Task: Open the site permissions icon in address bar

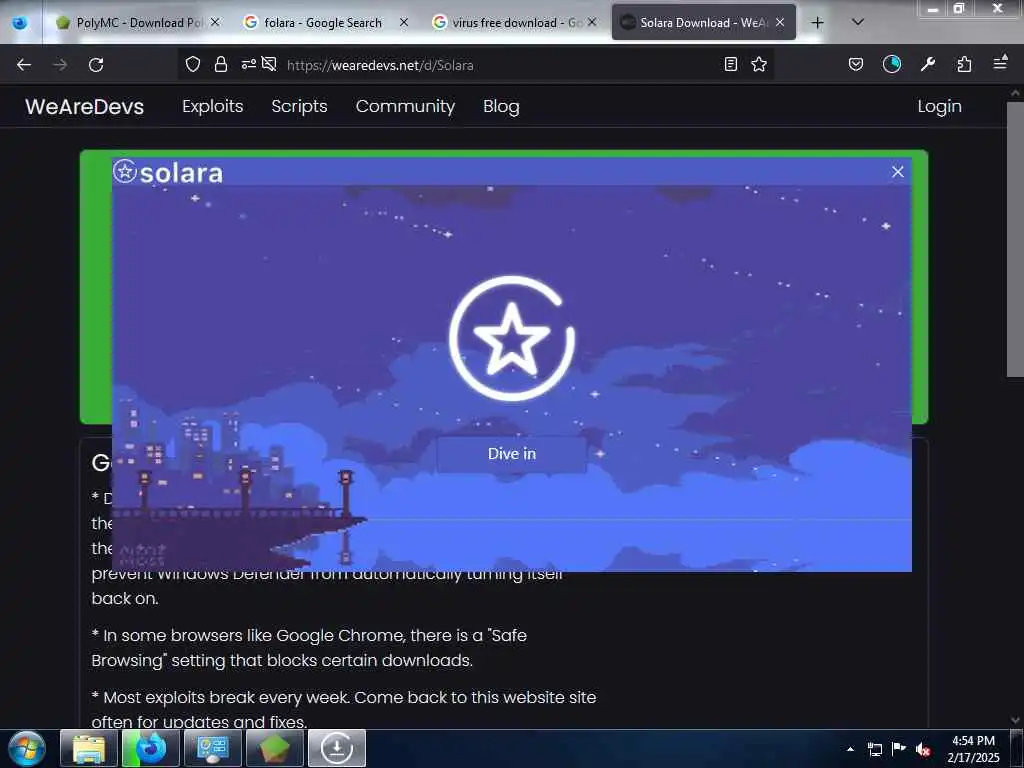Action: [x=248, y=64]
